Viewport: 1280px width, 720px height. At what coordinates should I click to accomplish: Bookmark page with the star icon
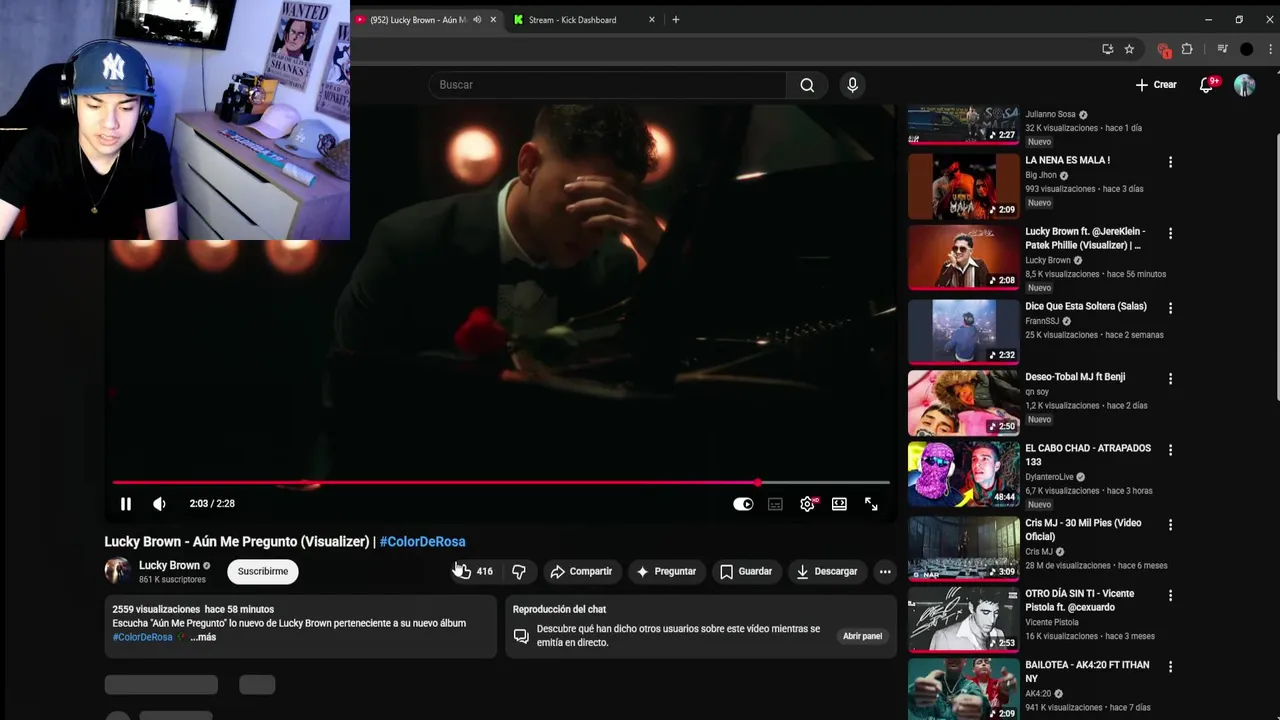1129,49
